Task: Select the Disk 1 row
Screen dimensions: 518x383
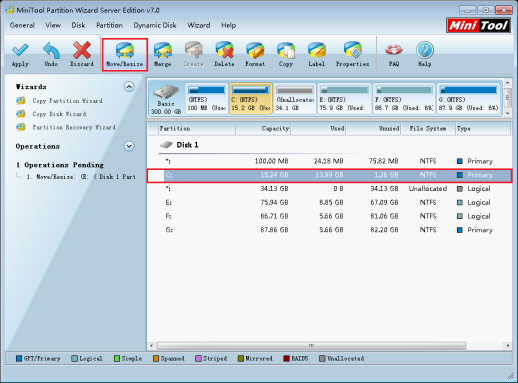Action: 329,145
